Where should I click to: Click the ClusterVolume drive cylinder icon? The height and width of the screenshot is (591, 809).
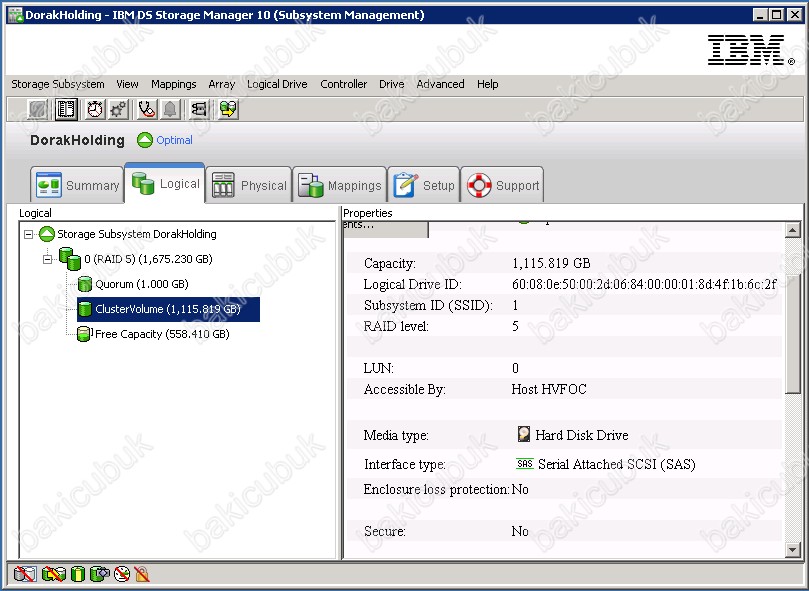pos(85,309)
